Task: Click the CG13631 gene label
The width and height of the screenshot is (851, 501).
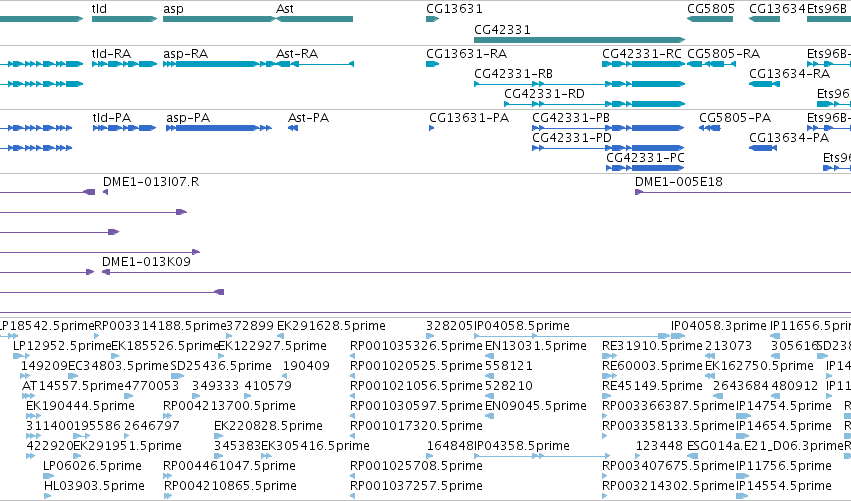Action: click(454, 9)
